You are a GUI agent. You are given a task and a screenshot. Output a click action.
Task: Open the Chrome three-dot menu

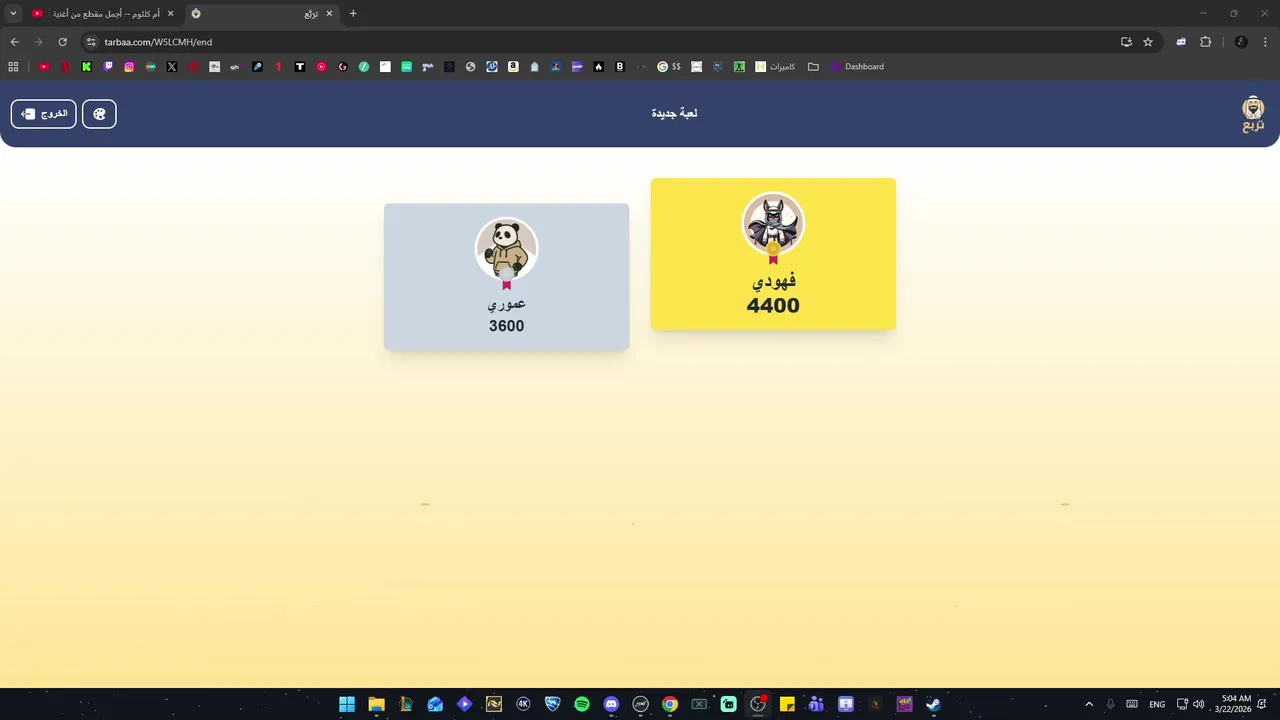[1266, 42]
